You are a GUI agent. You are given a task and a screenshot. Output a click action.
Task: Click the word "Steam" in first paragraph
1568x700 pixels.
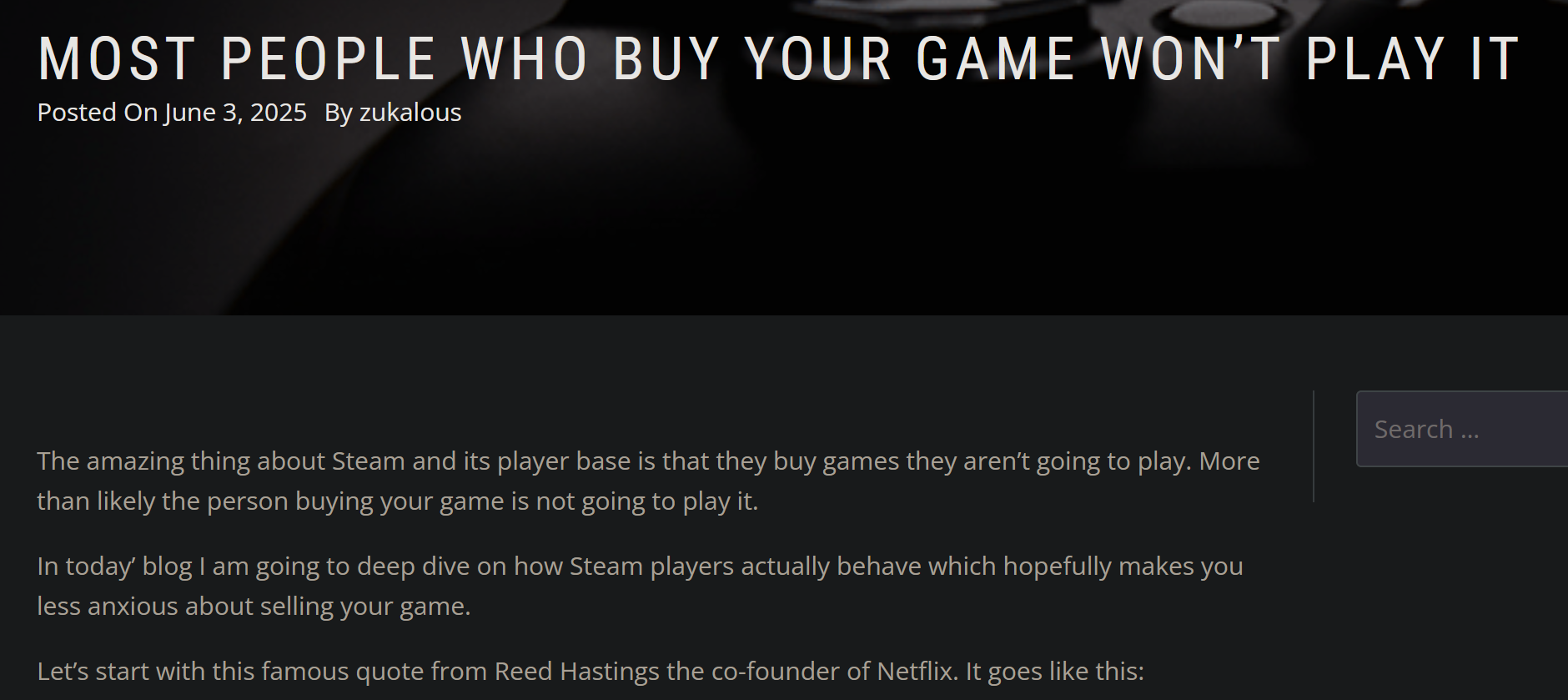[368, 461]
